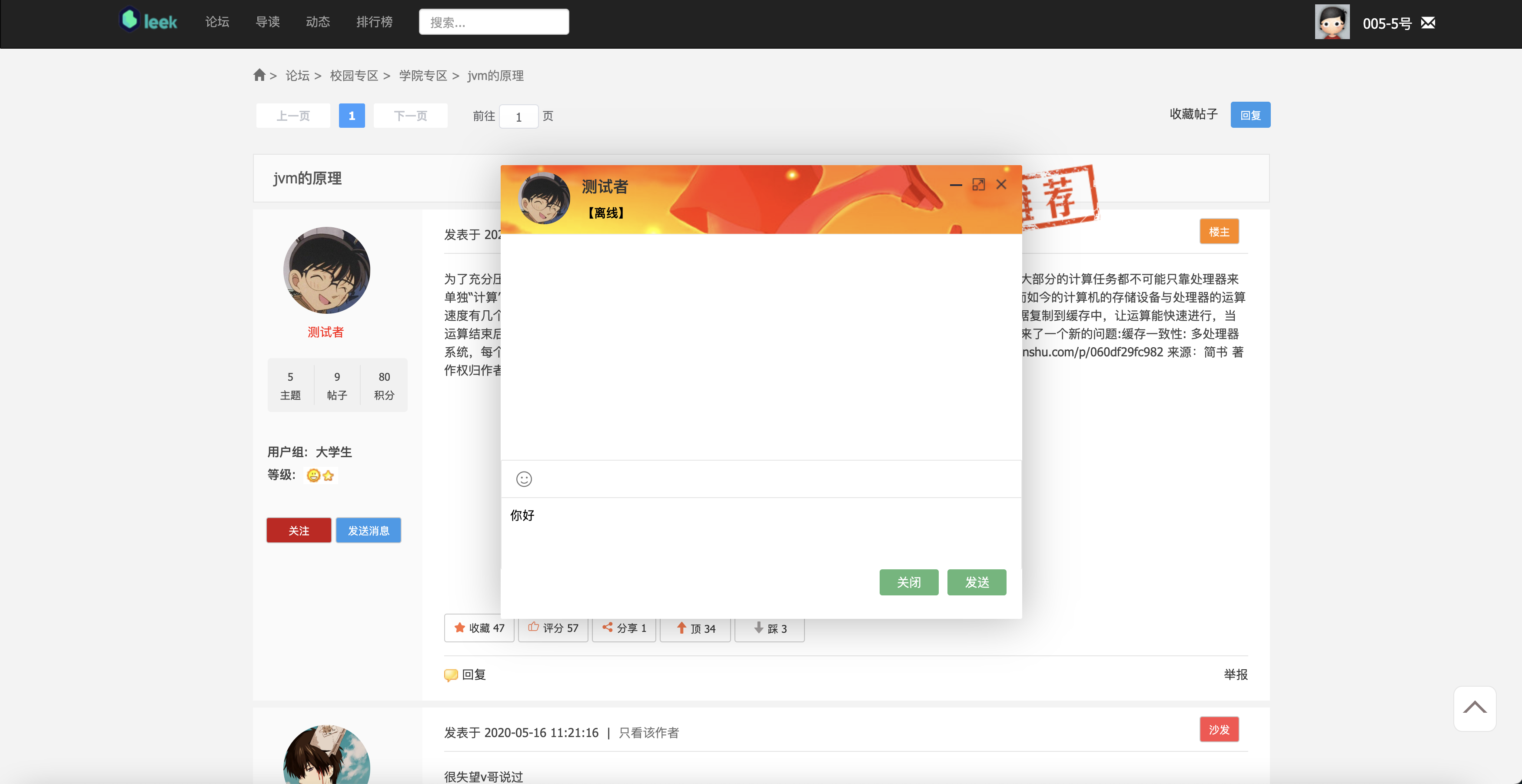Click the 收藏帖子 link
This screenshot has height=784, width=1522.
(x=1193, y=114)
